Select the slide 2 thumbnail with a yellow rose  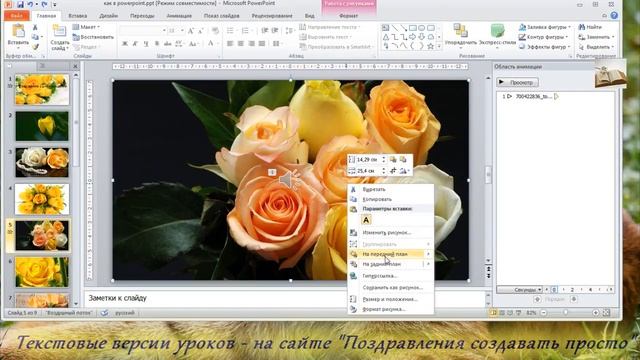(x=42, y=126)
